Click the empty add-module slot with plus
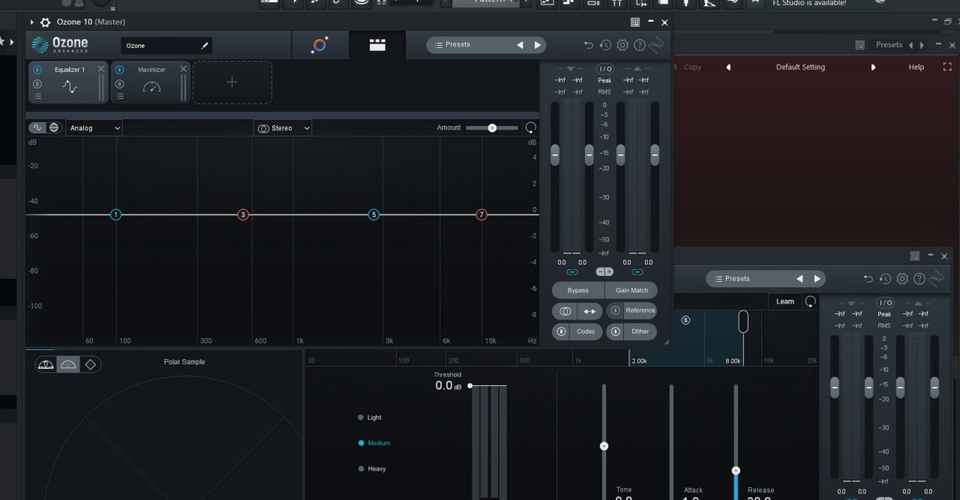Viewport: 960px width, 500px height. pyautogui.click(x=232, y=82)
